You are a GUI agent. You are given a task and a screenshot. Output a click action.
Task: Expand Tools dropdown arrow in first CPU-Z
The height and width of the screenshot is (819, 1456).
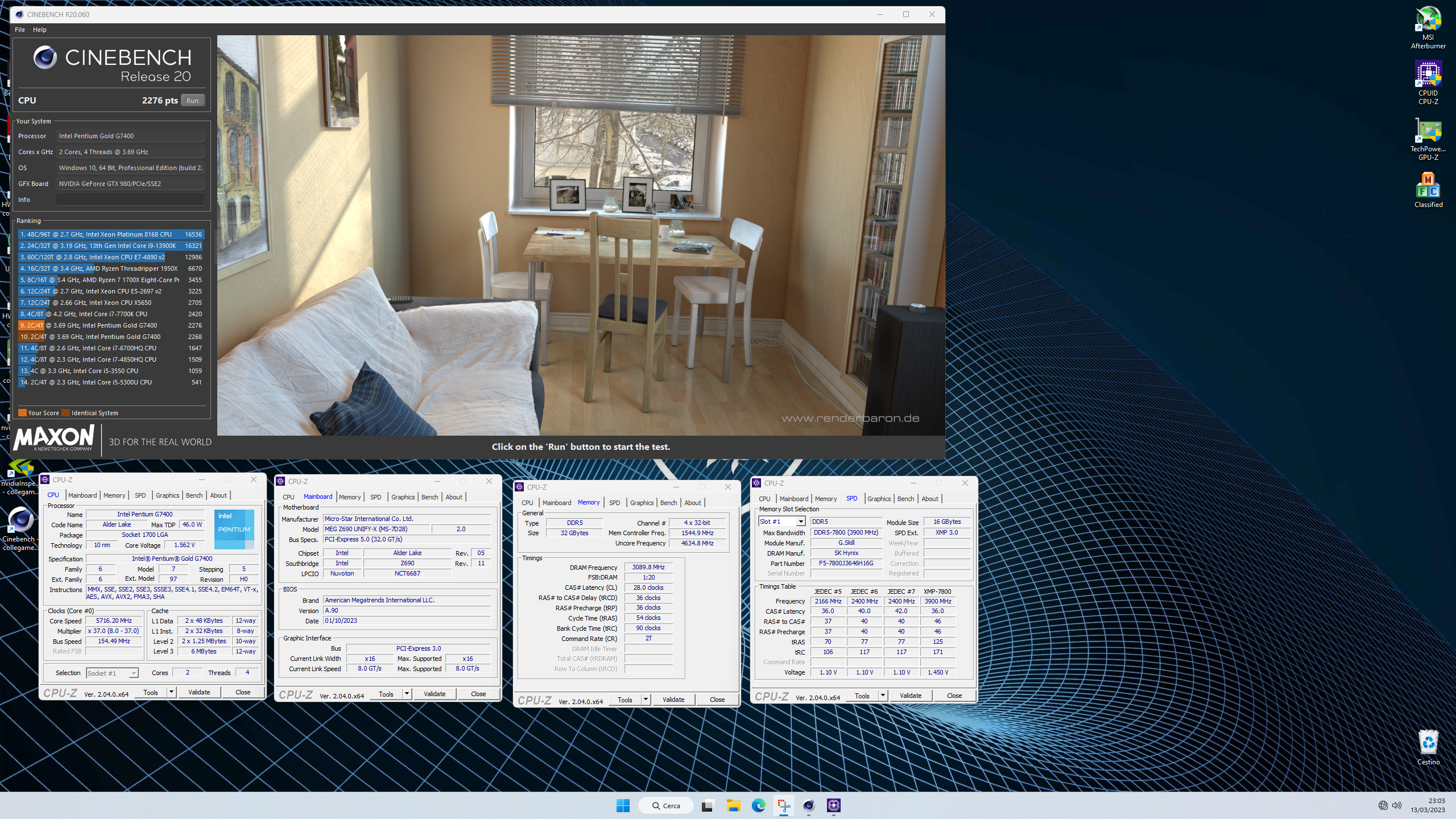(171, 692)
